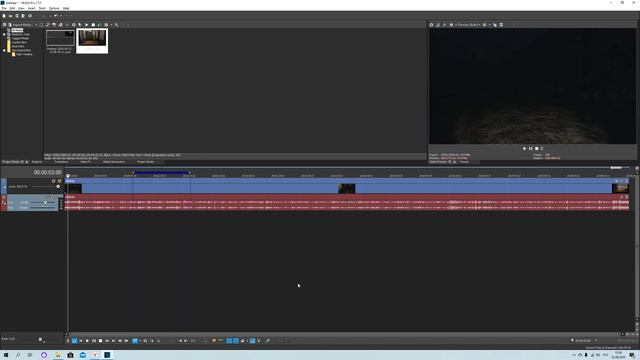Image resolution: width=640 pixels, height=360 pixels.
Task: Start media preview in Project Media toolbar
Action: 87,25
